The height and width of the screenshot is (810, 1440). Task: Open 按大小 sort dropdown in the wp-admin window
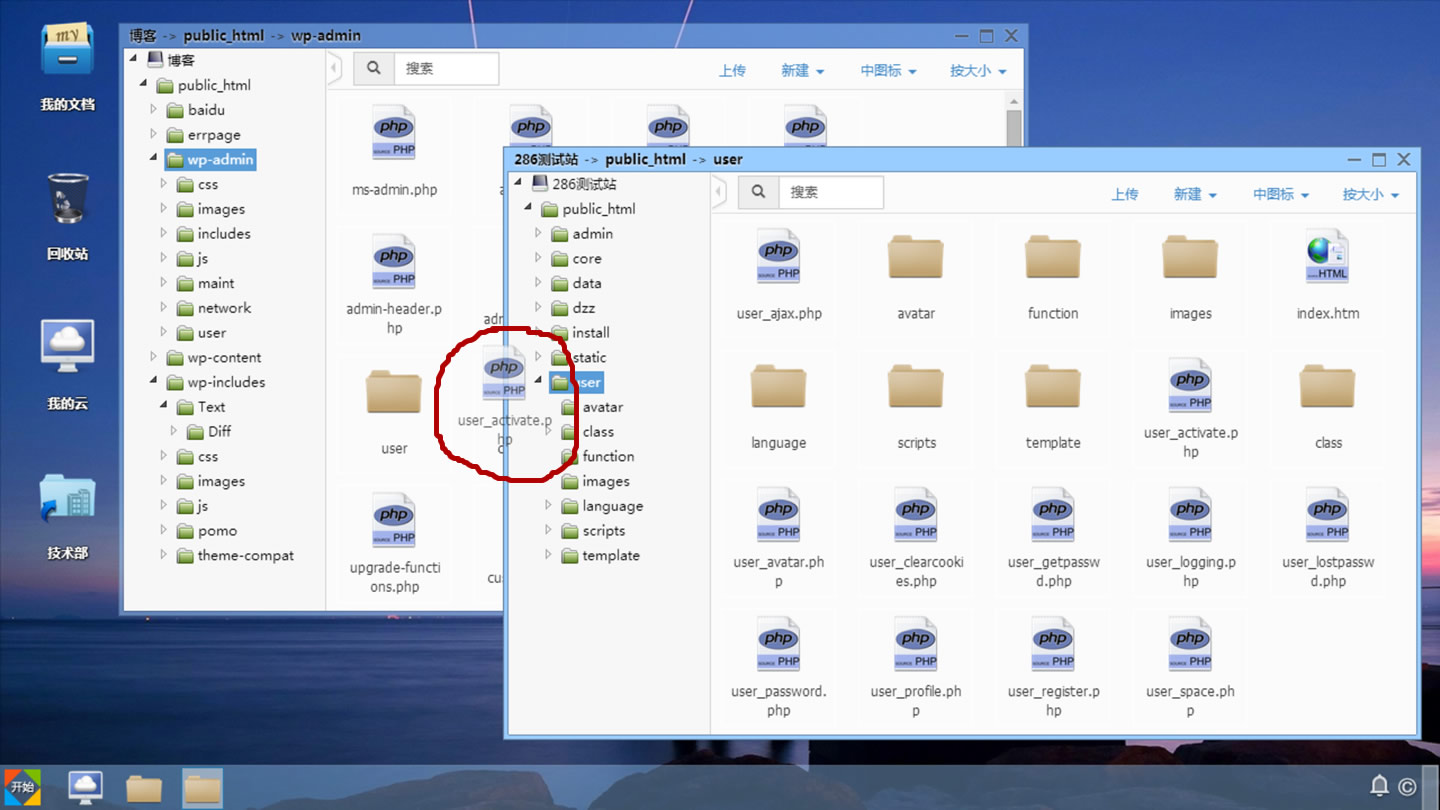[x=979, y=70]
